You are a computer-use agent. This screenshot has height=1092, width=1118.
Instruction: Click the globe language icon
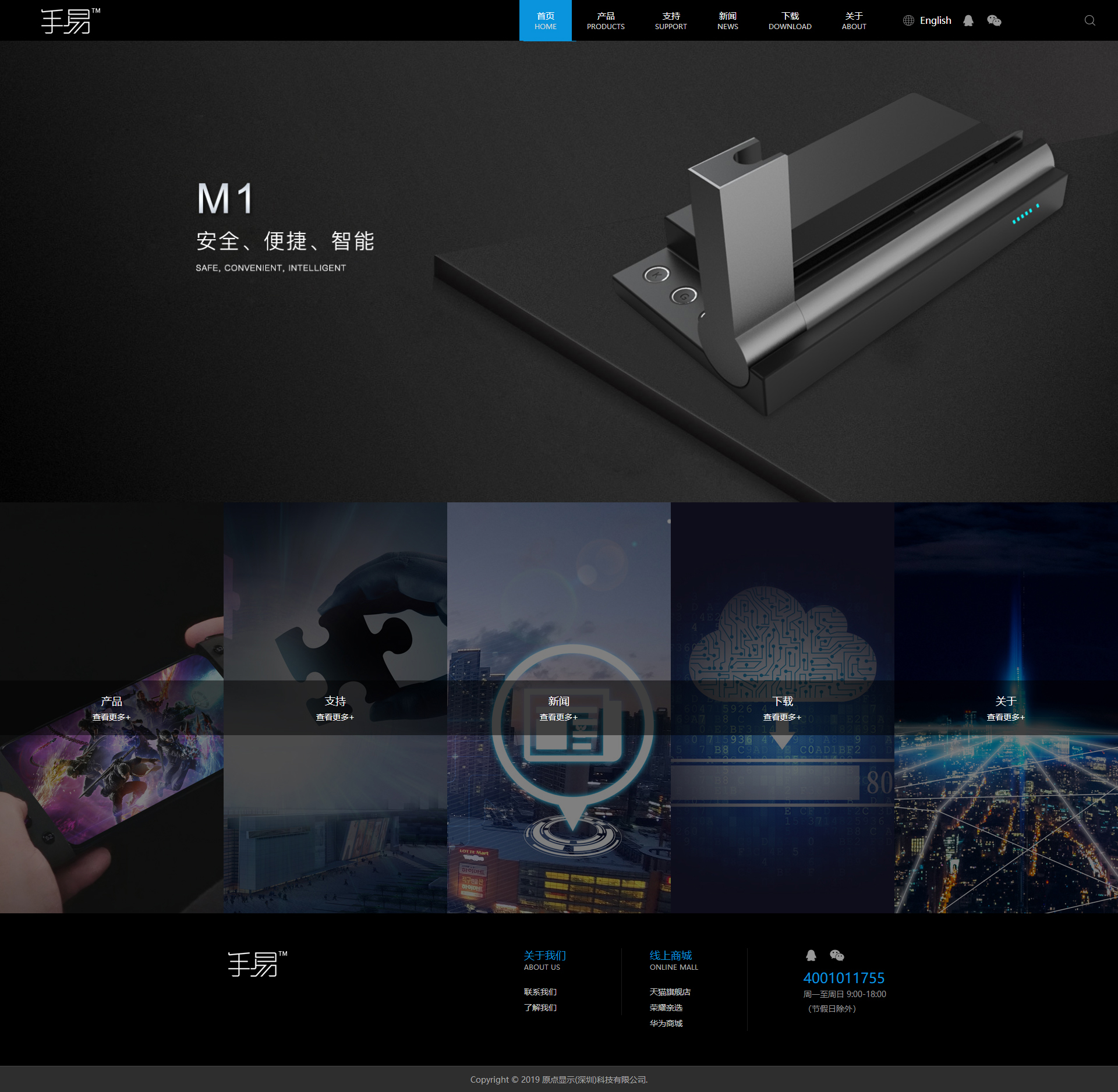point(908,21)
